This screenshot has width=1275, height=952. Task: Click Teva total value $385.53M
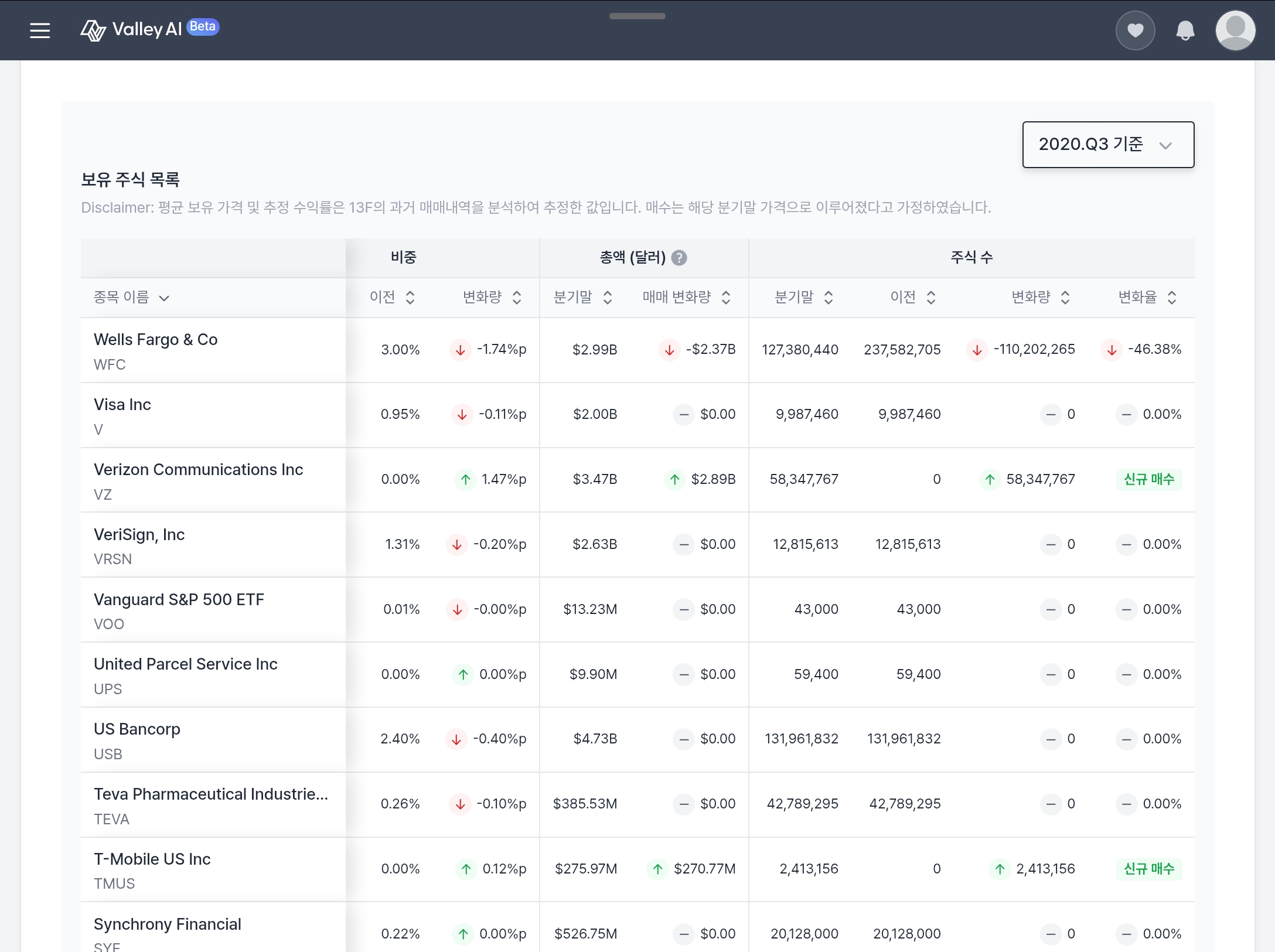click(x=585, y=804)
